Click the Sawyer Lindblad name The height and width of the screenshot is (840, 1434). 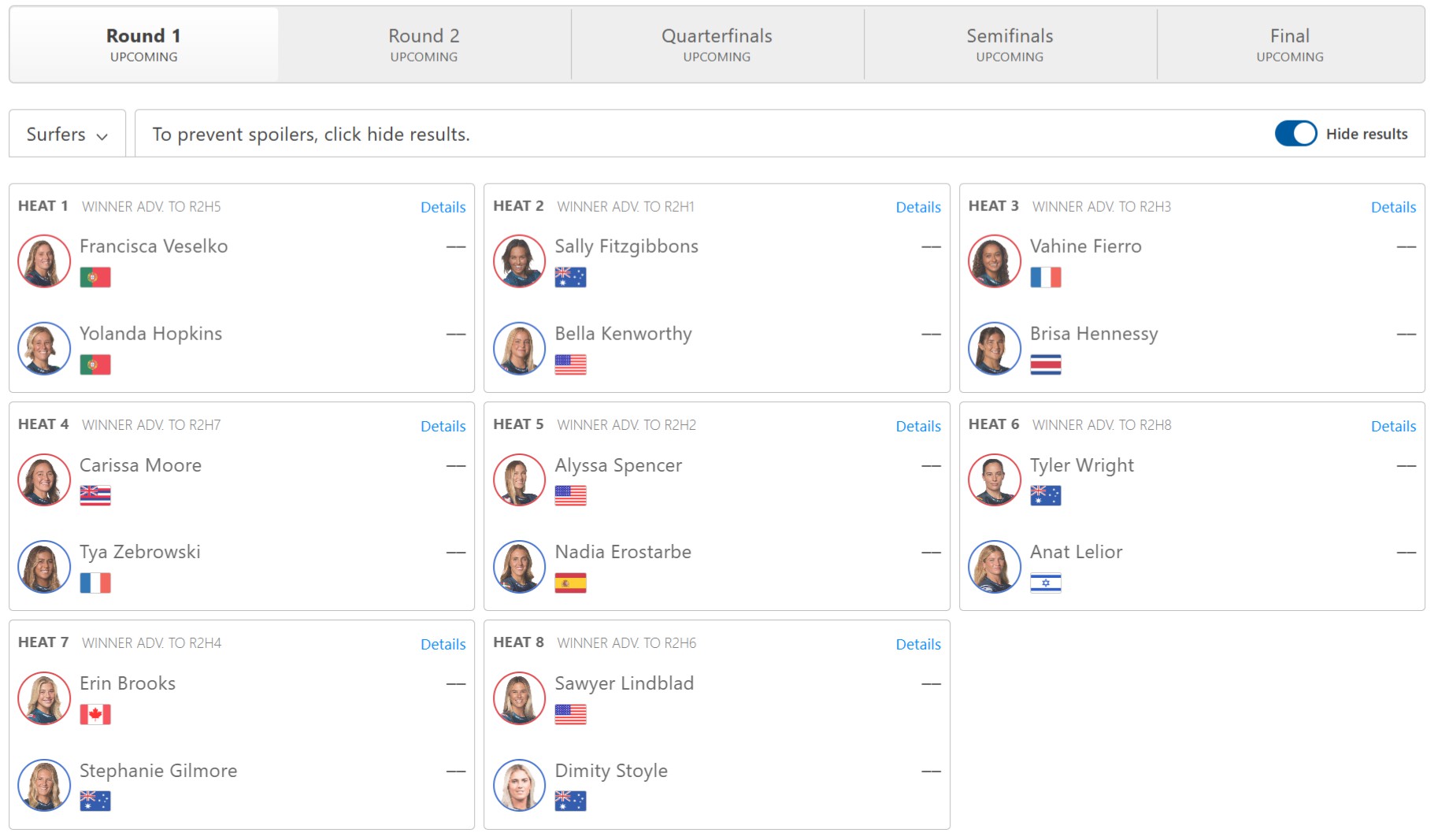click(624, 683)
